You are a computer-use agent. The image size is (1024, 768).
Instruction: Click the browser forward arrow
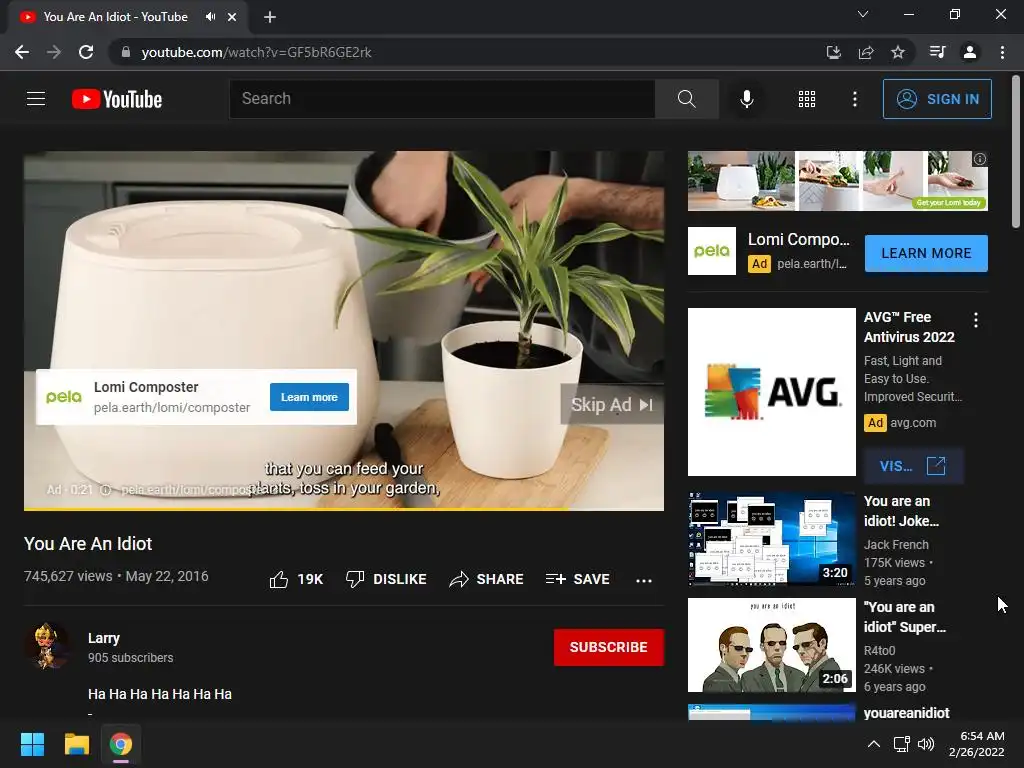coord(54,52)
